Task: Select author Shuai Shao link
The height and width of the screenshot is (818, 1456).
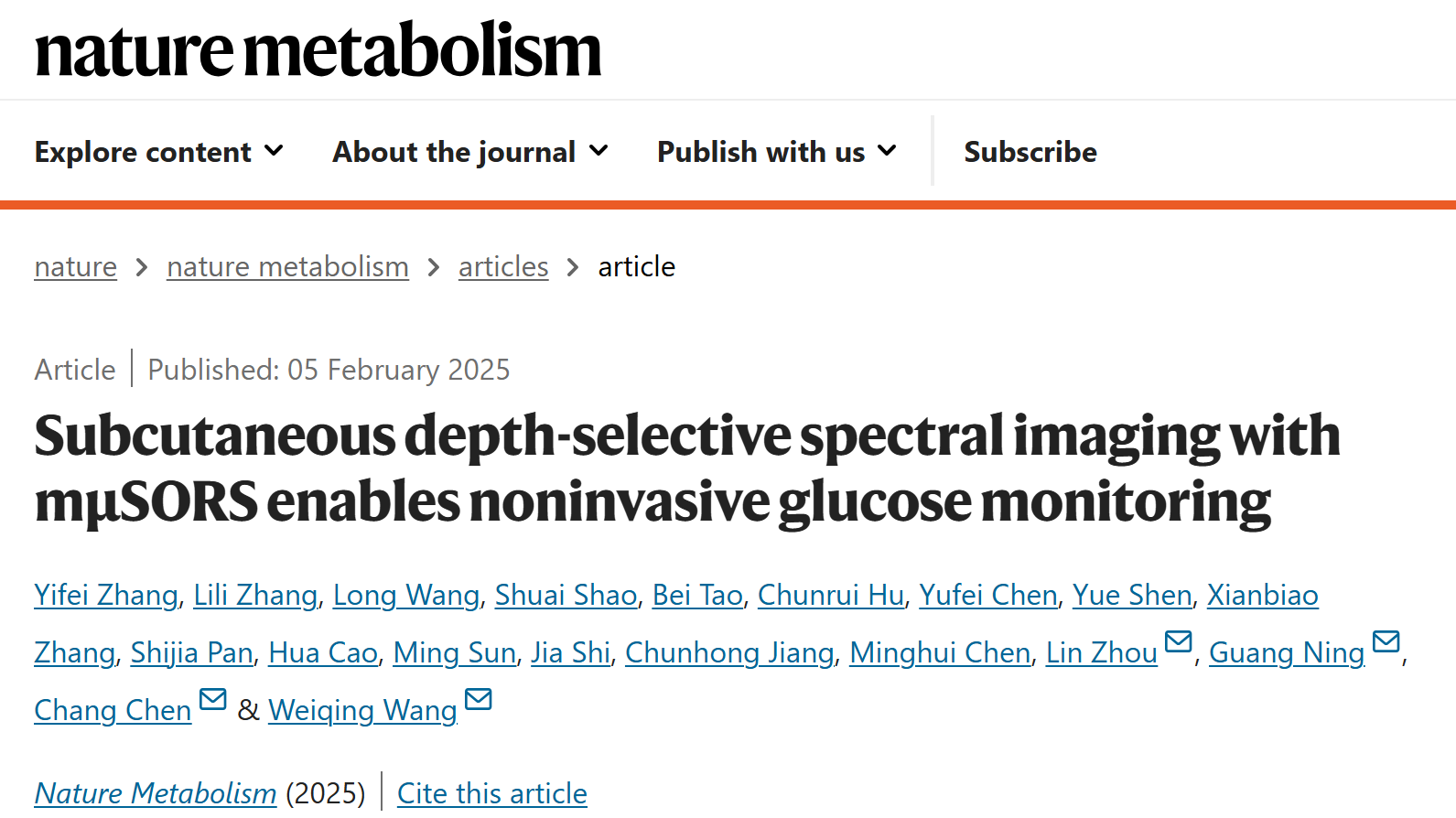Action: pos(566,596)
